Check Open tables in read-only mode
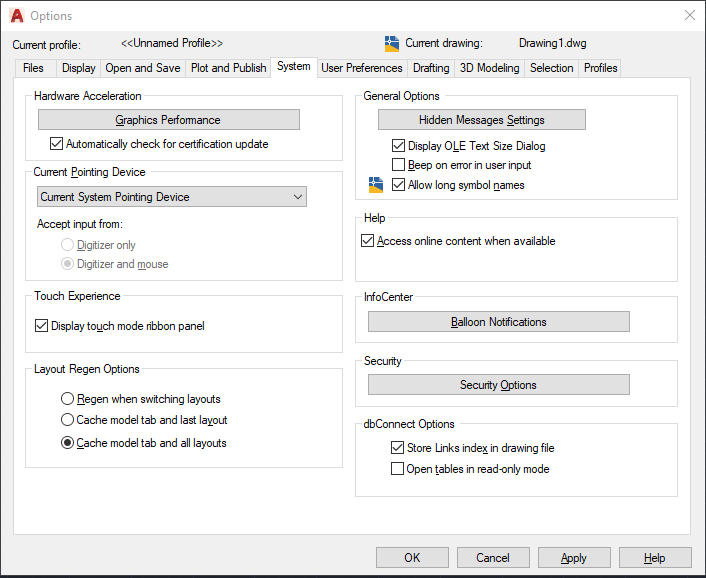This screenshot has width=706, height=578. pos(399,468)
